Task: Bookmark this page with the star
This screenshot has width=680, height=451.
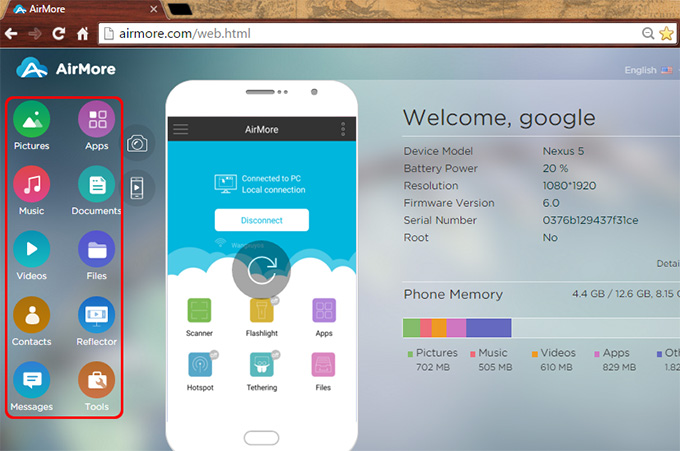Action: point(666,33)
